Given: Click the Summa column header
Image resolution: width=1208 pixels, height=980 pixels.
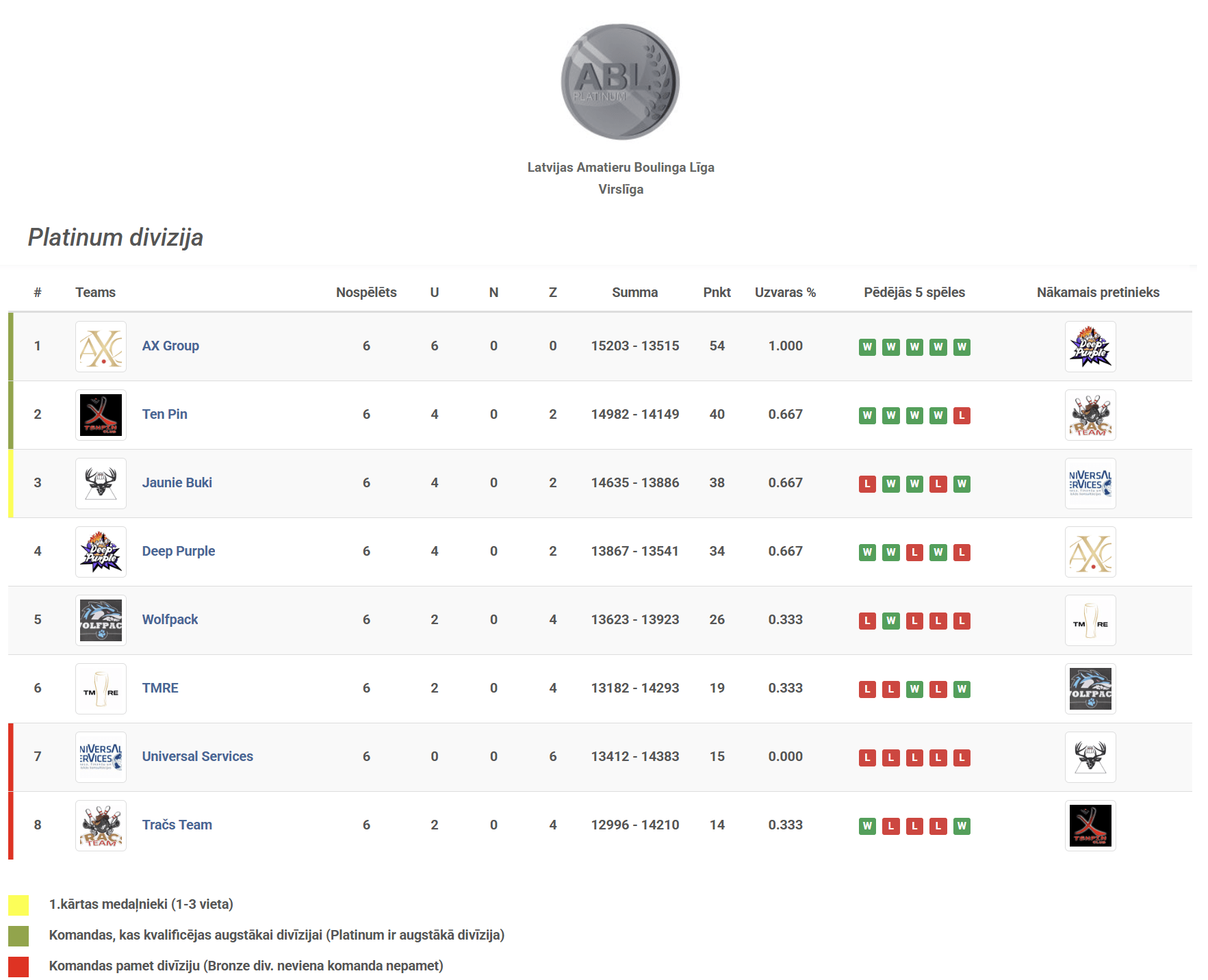Looking at the screenshot, I should [x=634, y=292].
